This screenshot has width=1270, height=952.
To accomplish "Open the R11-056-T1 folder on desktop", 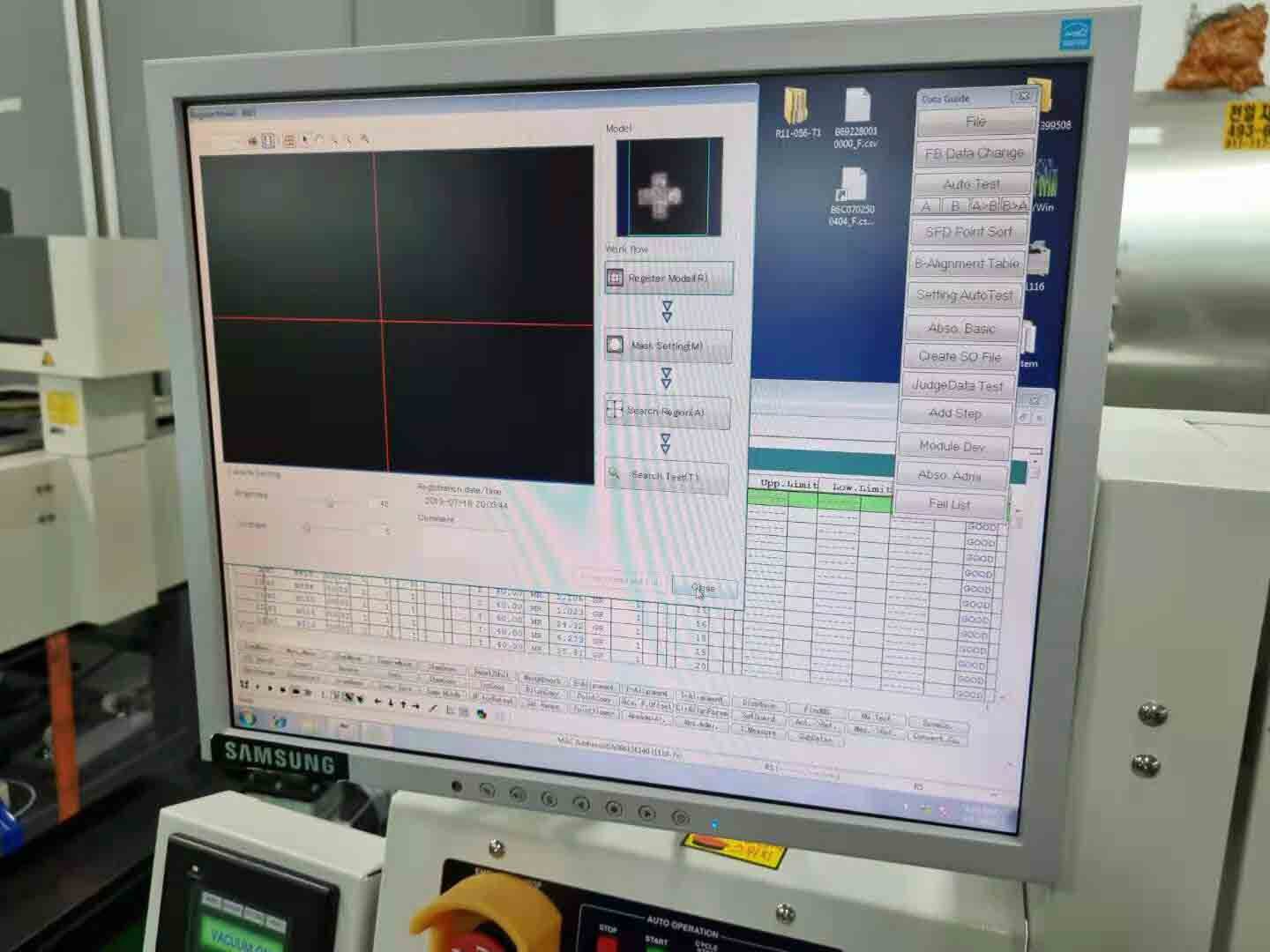I will (798, 113).
